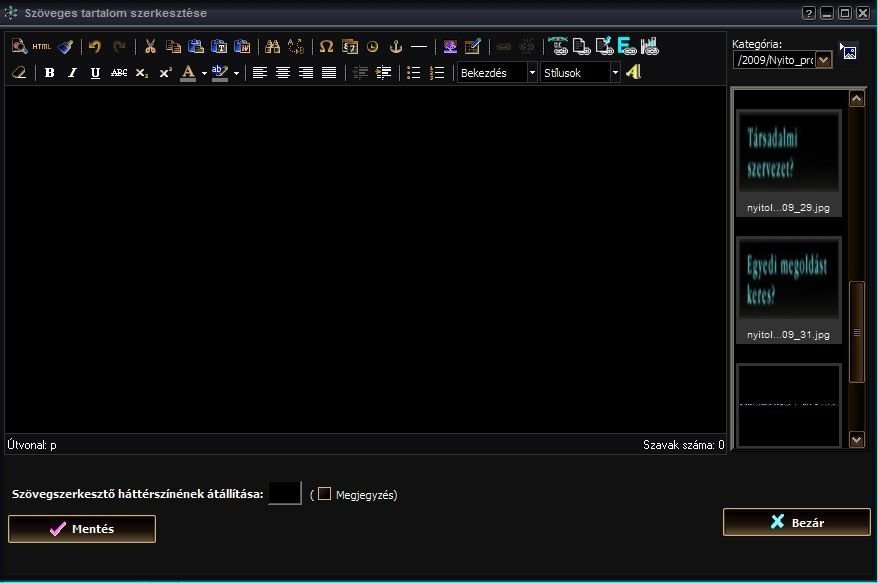Viewport: 878px width, 583px height.
Task: Toggle italic formatting
Action: coord(72,73)
